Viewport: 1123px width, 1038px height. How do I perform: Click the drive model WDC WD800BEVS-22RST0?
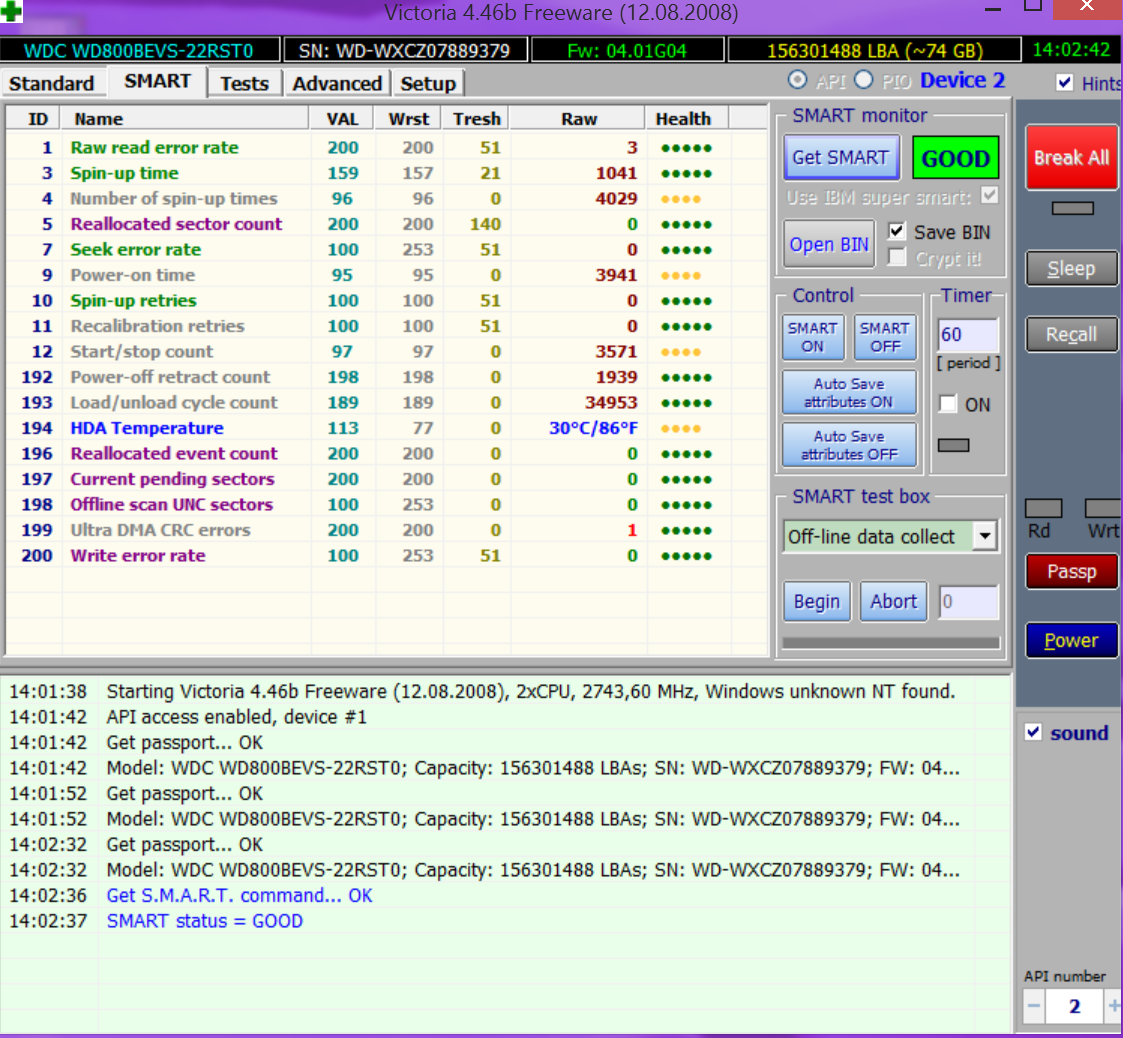pyautogui.click(x=139, y=51)
